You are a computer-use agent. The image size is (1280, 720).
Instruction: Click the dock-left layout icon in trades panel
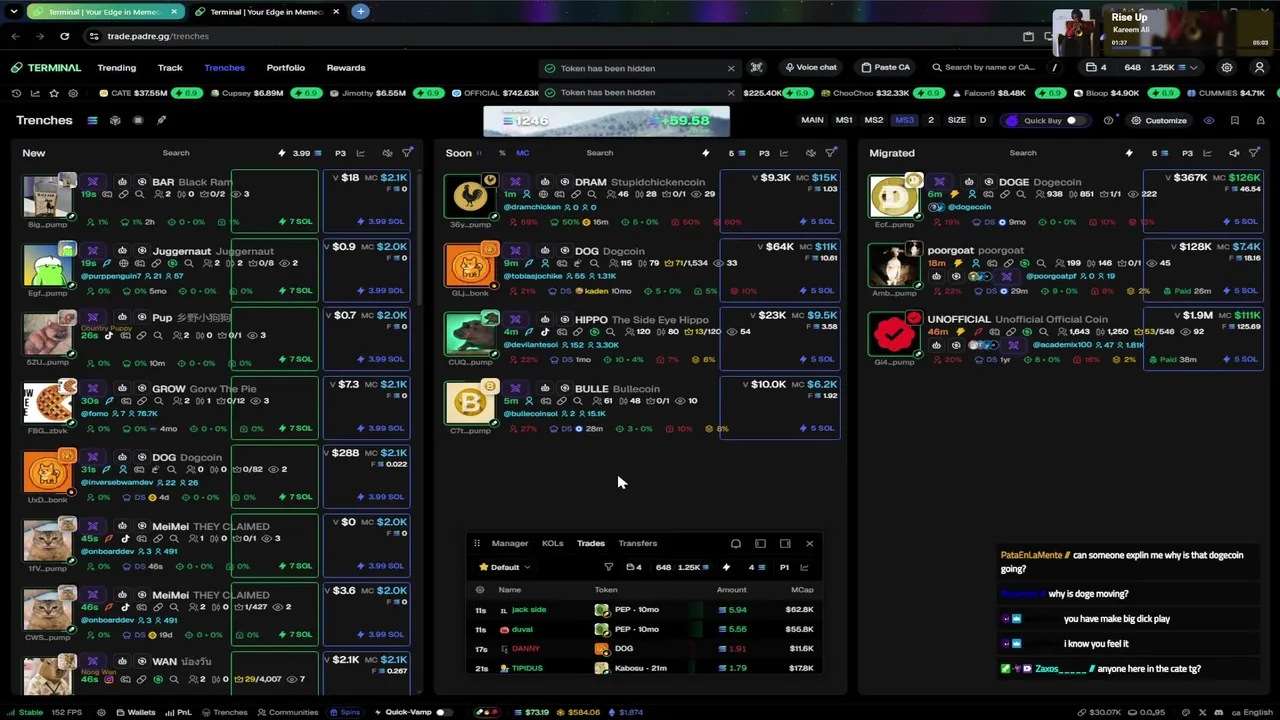pos(761,544)
